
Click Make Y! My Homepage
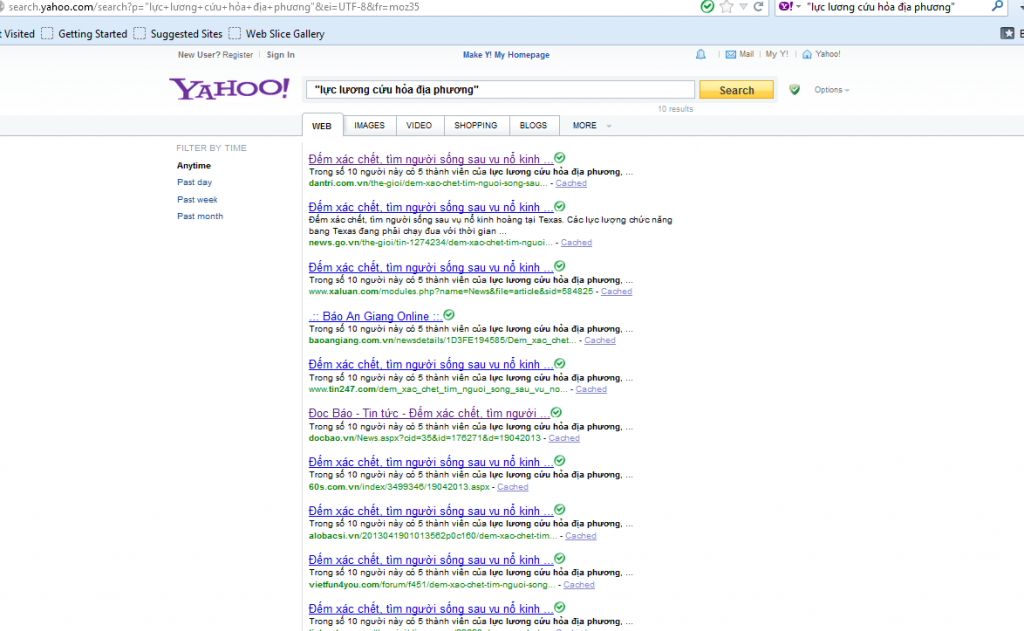point(506,55)
